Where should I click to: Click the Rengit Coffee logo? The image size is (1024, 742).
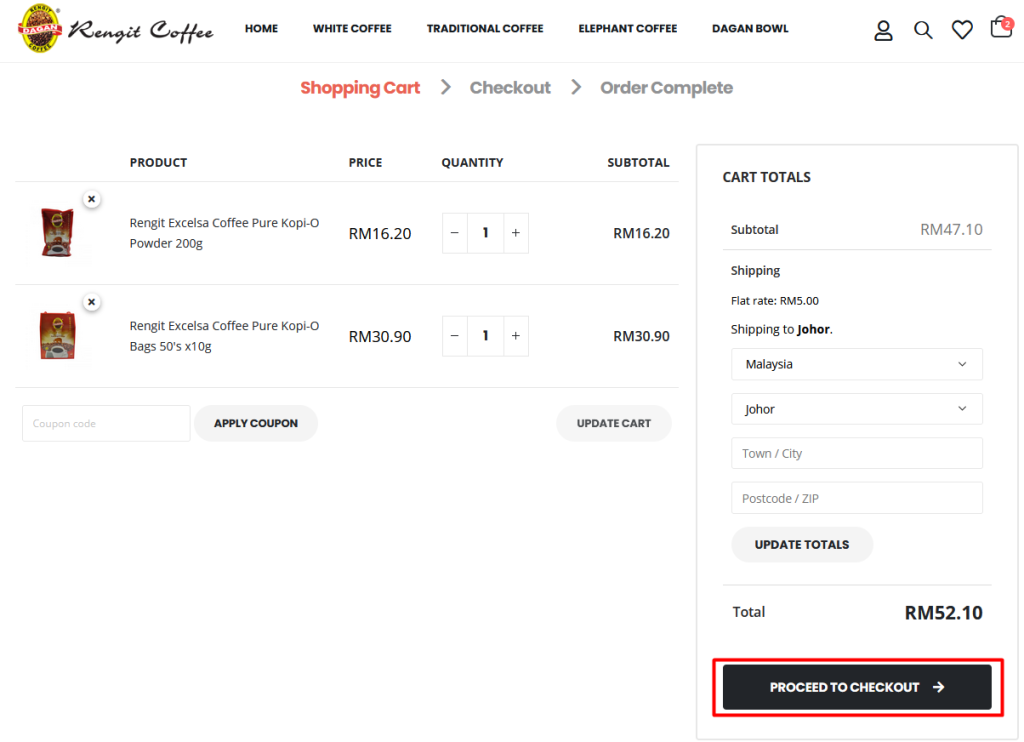tap(116, 29)
